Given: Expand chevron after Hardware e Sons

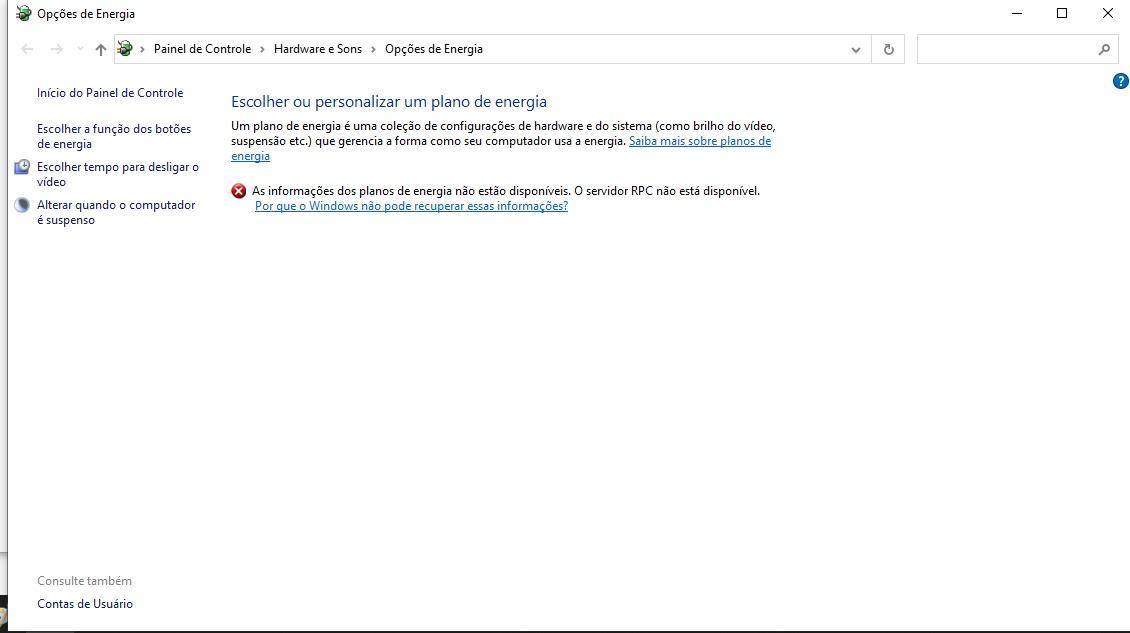Looking at the screenshot, I should point(373,49).
